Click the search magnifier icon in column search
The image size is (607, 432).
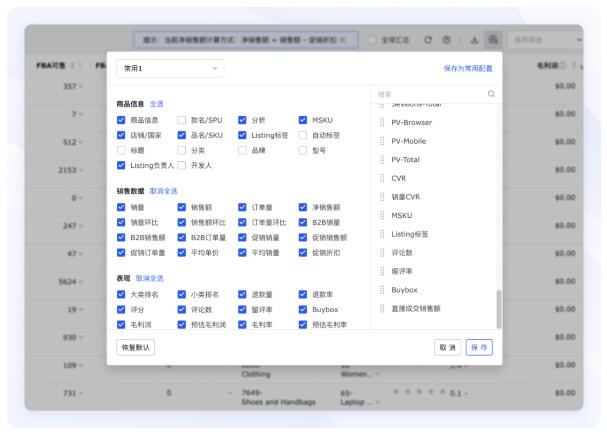pyautogui.click(x=490, y=94)
